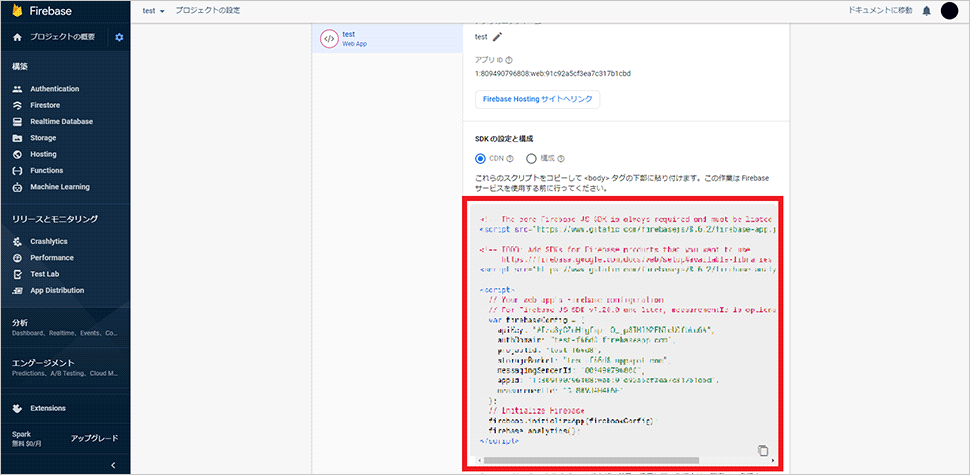Click help icon next to CDN option
This screenshot has height=475, width=970.
(x=510, y=158)
